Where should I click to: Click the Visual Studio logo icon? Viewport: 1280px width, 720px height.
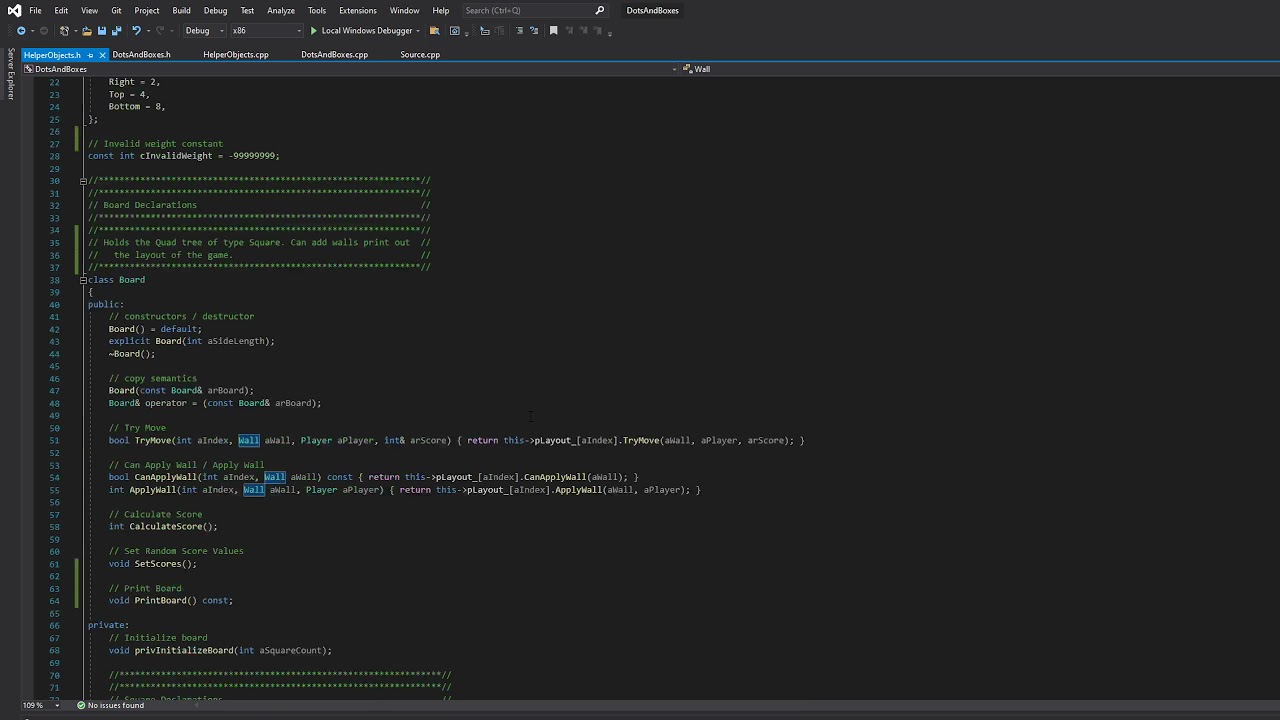14,11
